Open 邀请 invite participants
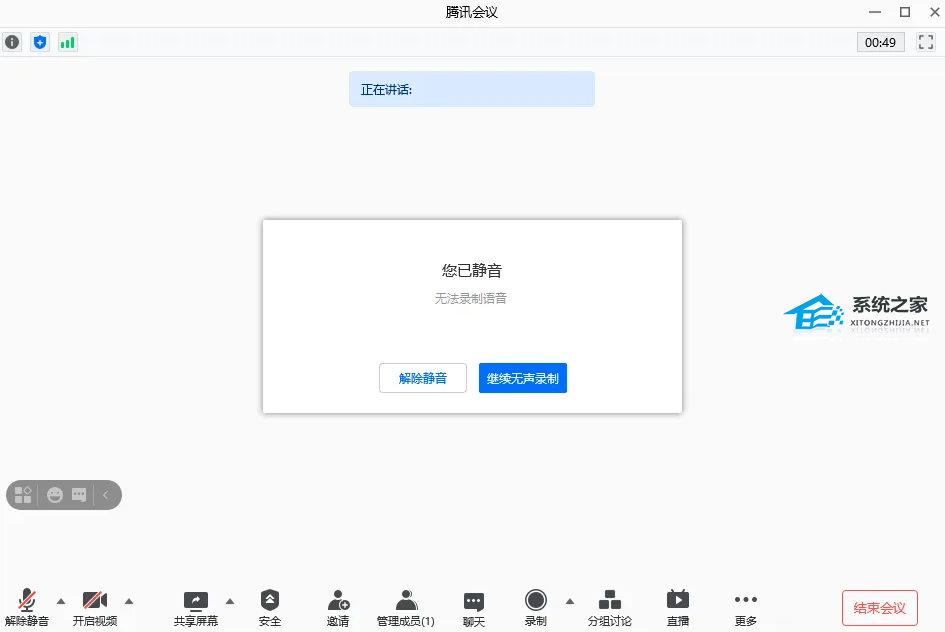 tap(338, 608)
